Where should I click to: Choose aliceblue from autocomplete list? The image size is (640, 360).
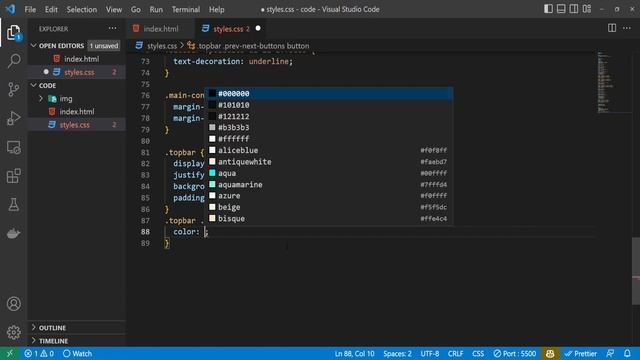coord(329,150)
